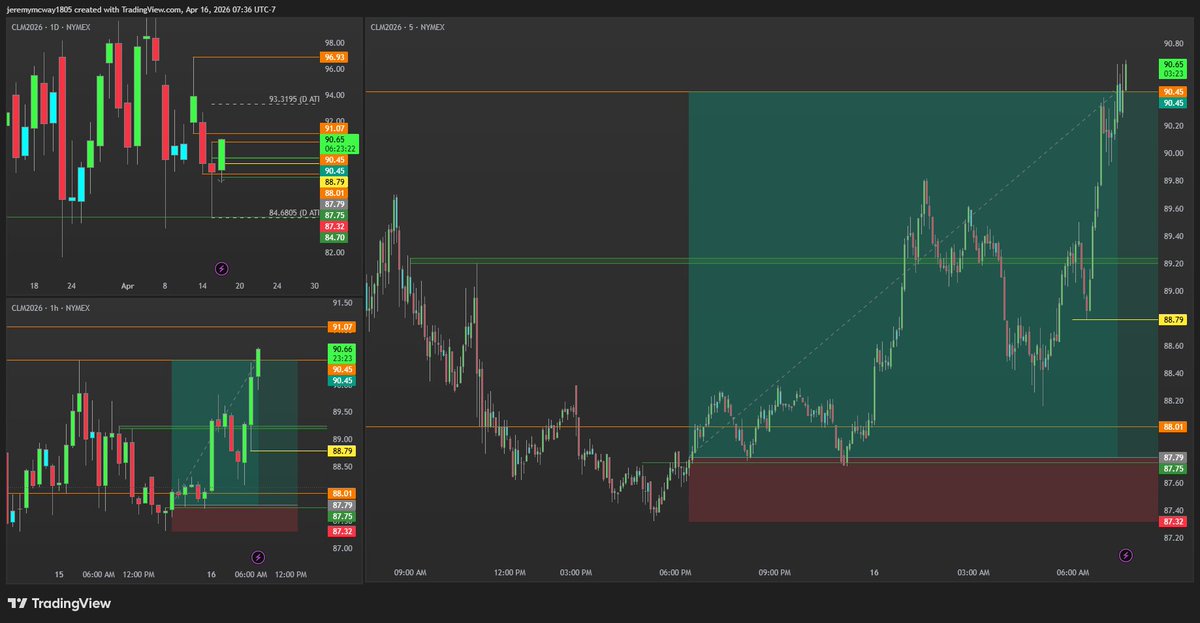This screenshot has height=623, width=1200.
Task: Select the red 87.32 label on 5-minute chart
Action: tap(1173, 522)
